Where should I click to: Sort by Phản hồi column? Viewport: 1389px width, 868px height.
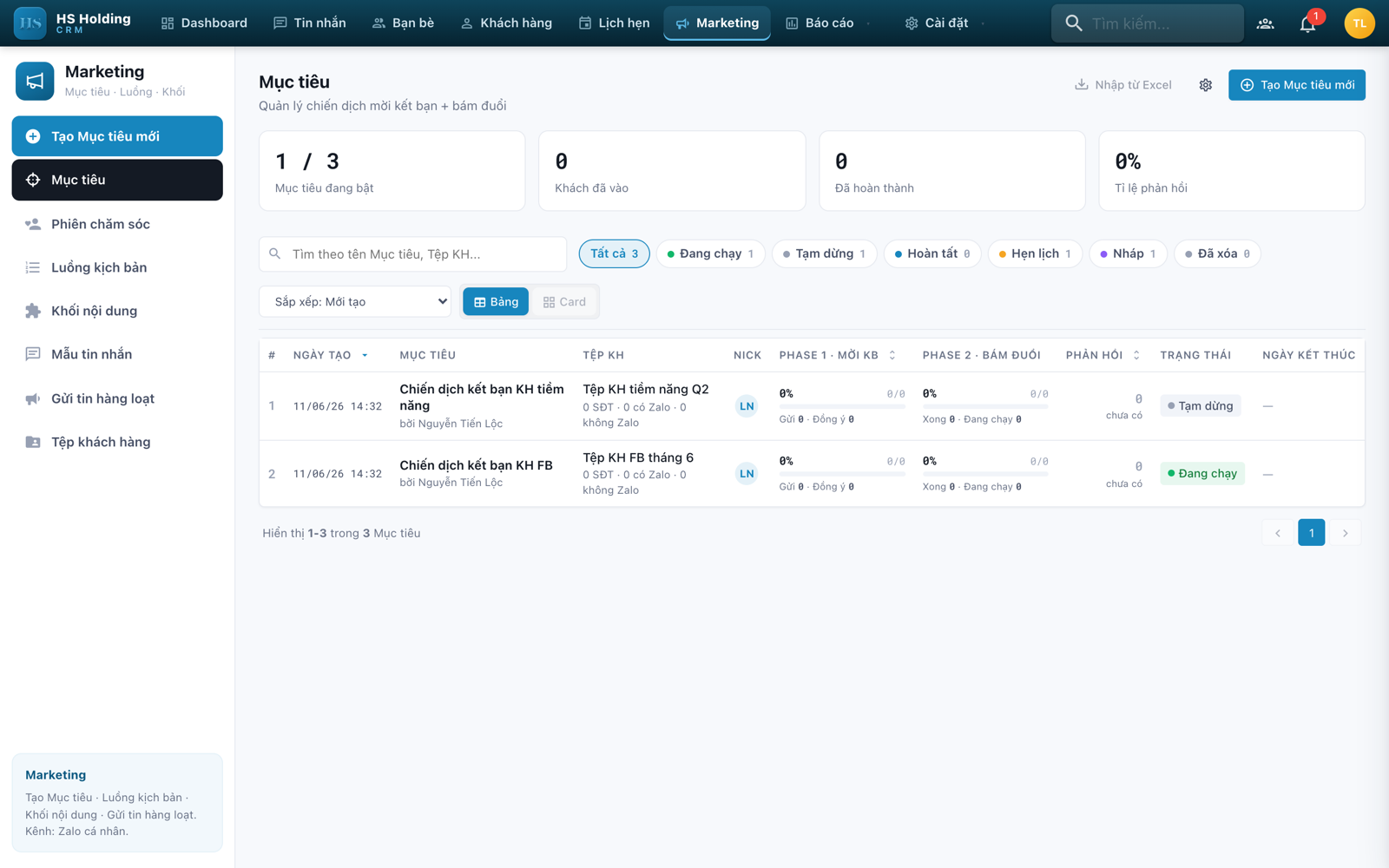pyautogui.click(x=1103, y=355)
